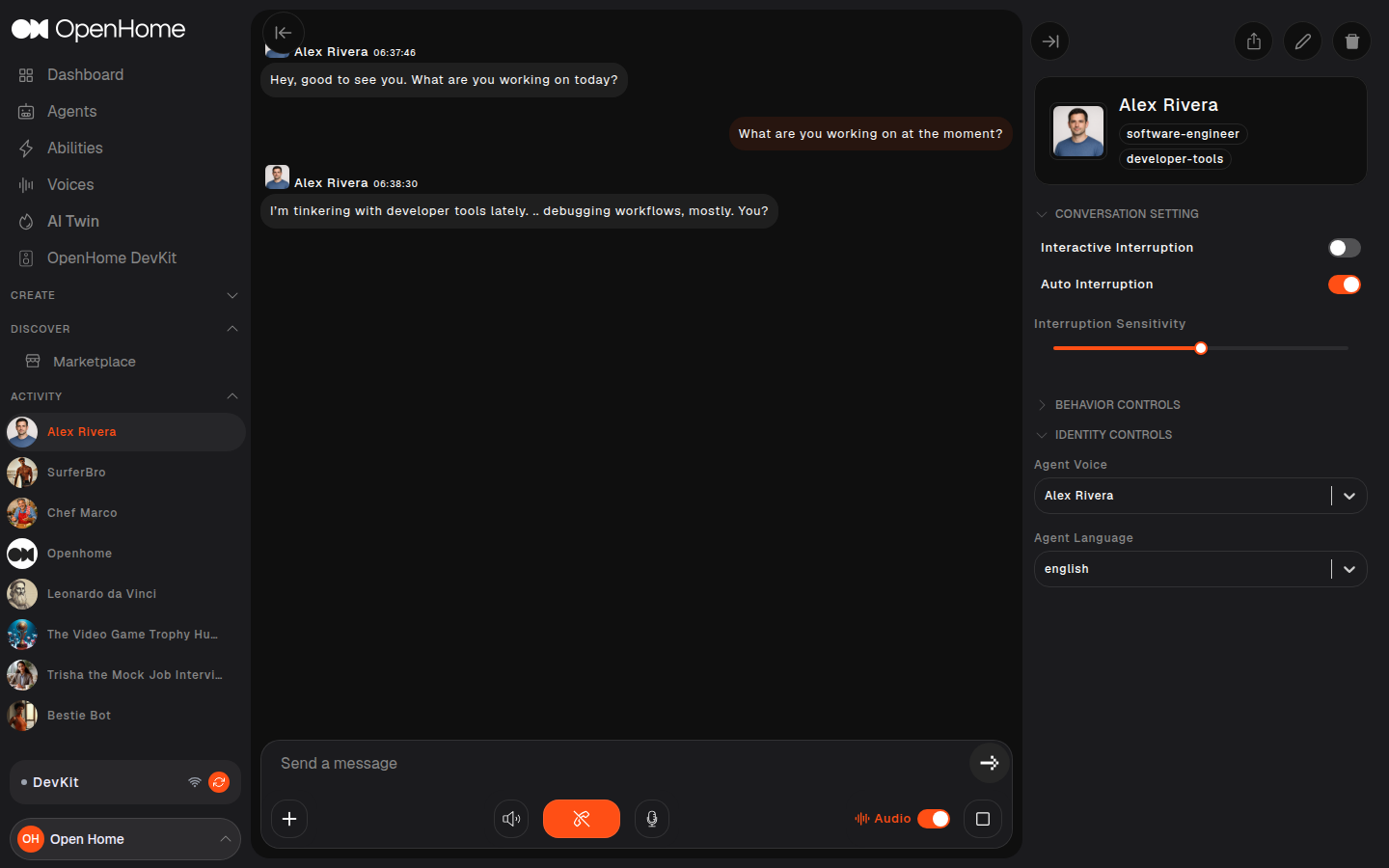The image size is (1389, 868).
Task: Click Alex Rivera profile photo
Action: [1078, 131]
